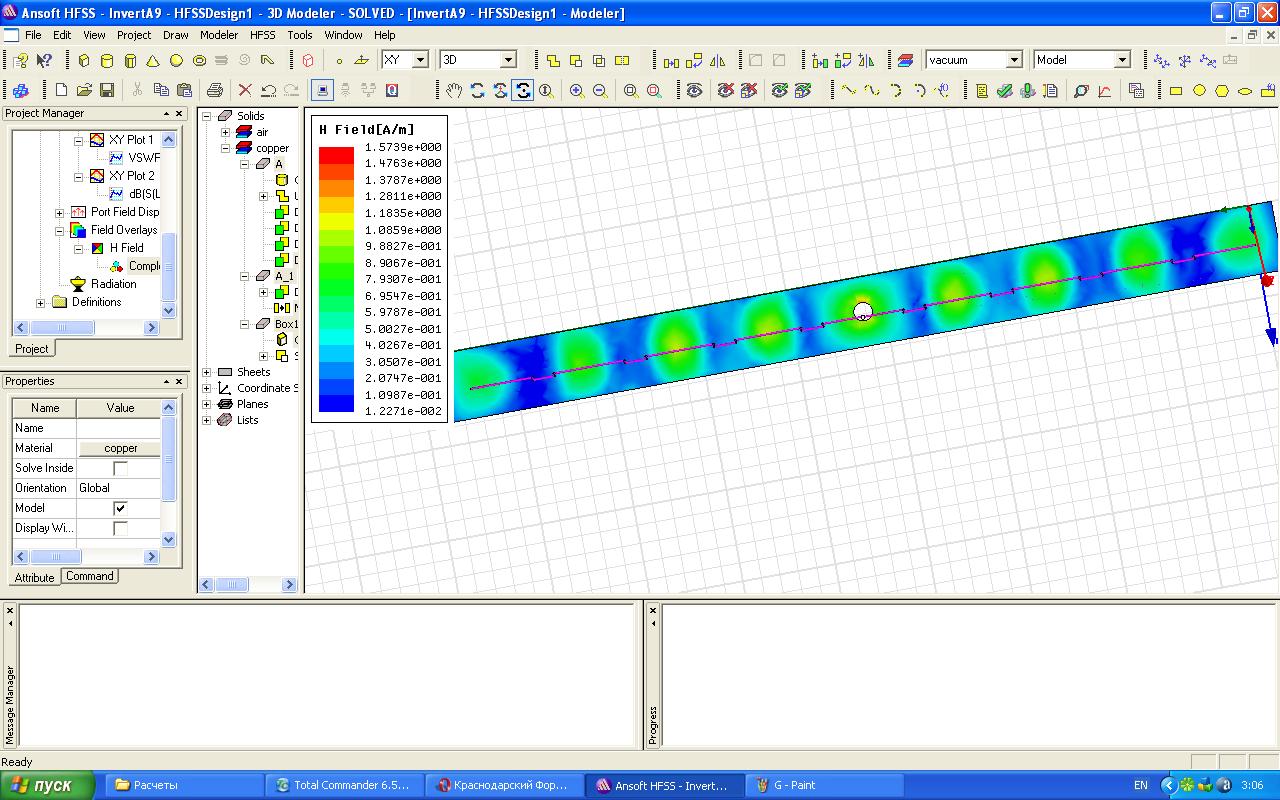The height and width of the screenshot is (800, 1280).
Task: Click the Unite objects icon
Action: pos(553,60)
